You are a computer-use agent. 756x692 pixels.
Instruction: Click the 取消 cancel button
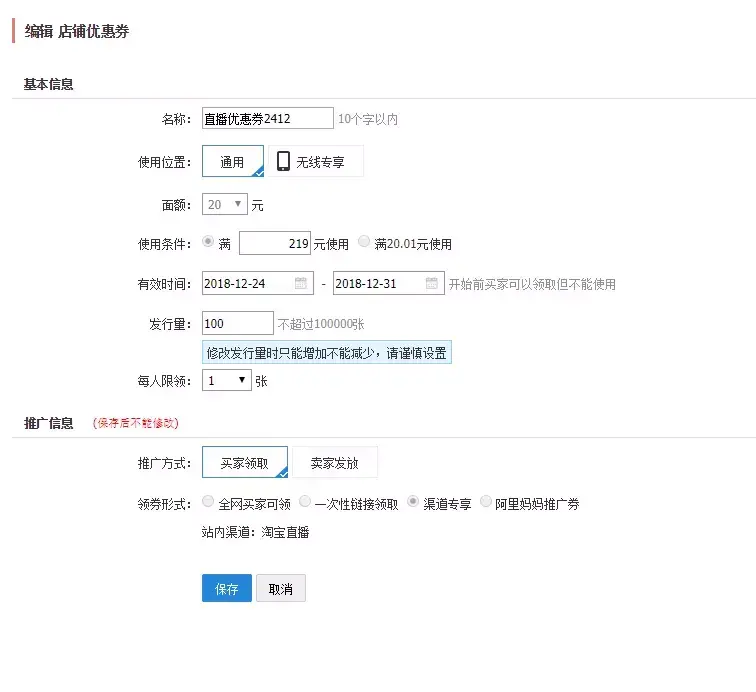[x=281, y=588]
